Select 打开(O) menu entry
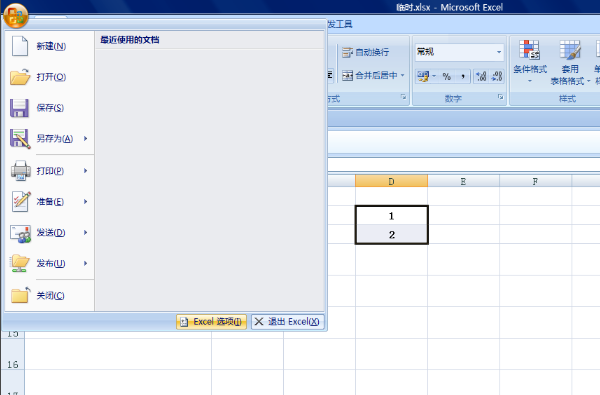Image resolution: width=600 pixels, height=395 pixels. coord(49,77)
